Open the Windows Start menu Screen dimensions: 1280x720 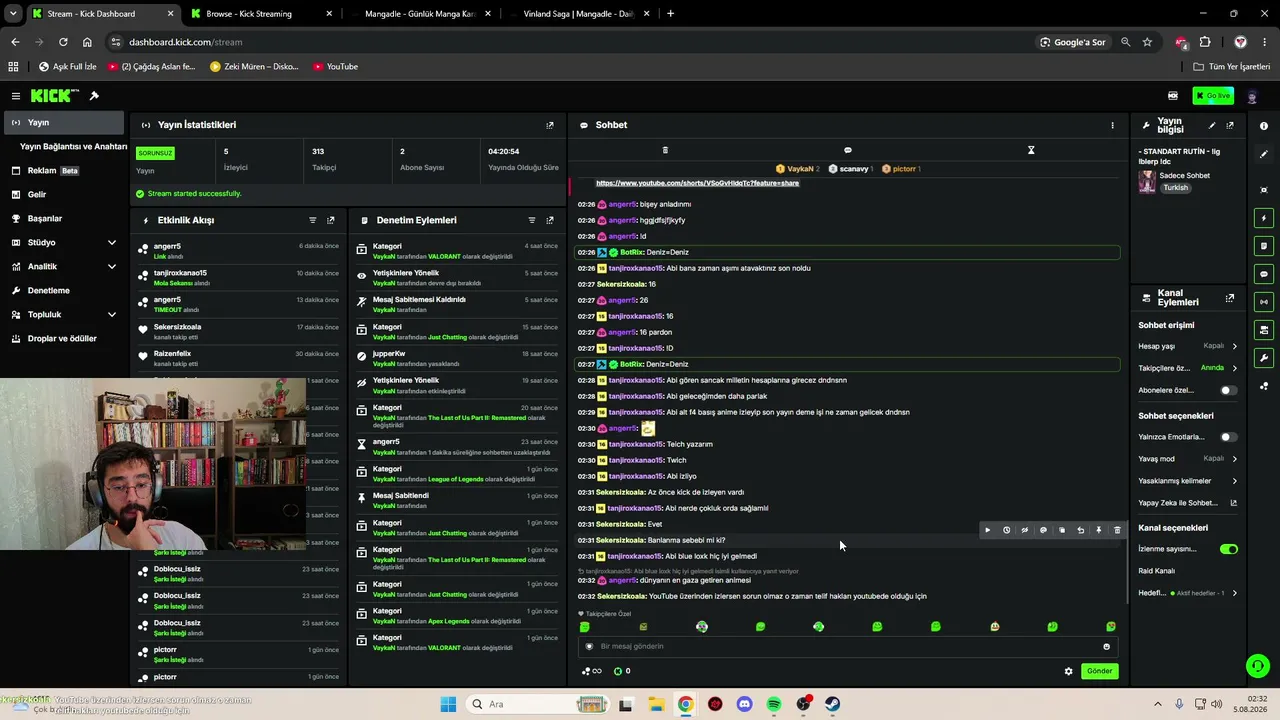click(448, 704)
